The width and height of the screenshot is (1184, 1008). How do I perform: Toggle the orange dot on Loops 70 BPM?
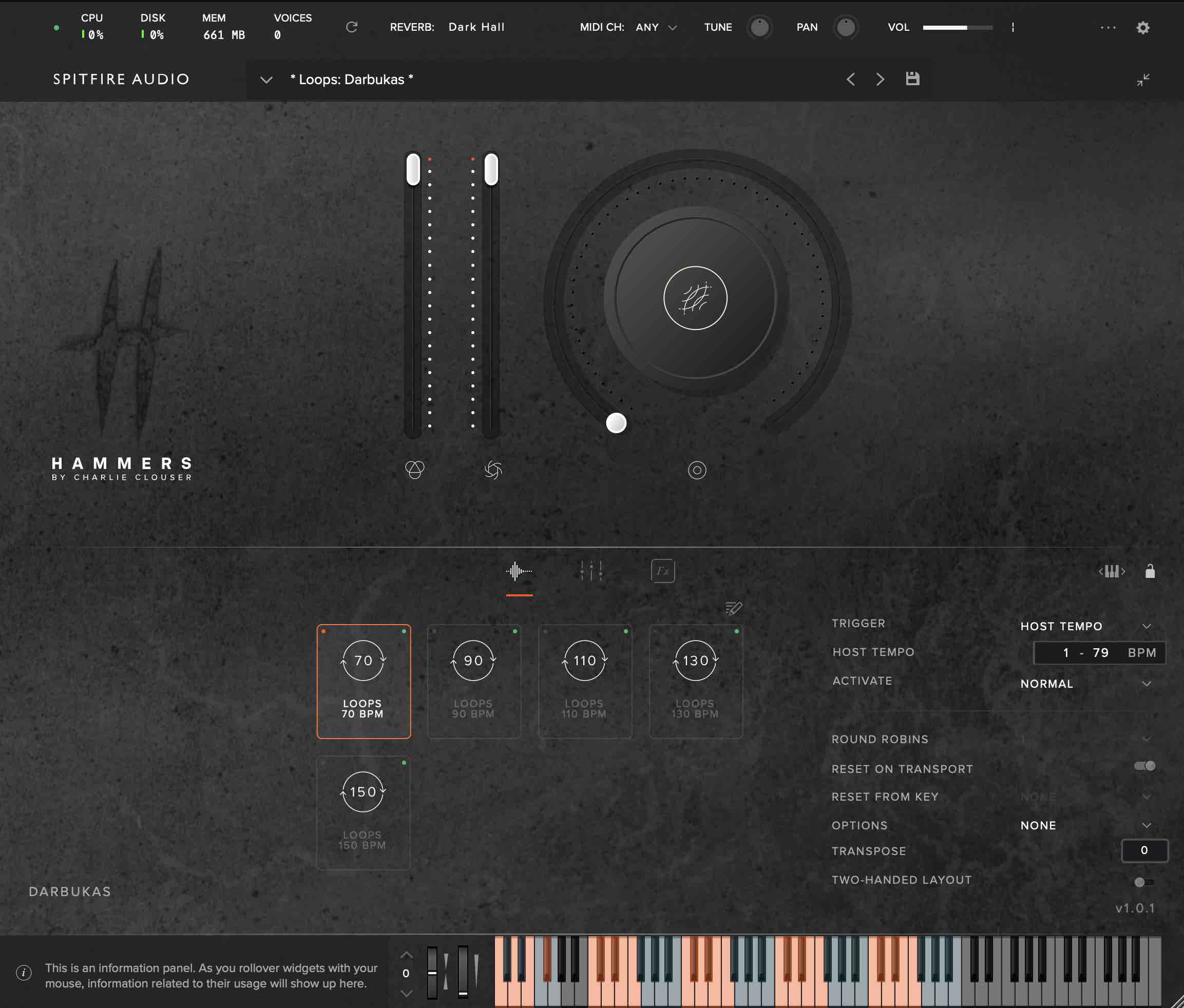click(x=323, y=631)
